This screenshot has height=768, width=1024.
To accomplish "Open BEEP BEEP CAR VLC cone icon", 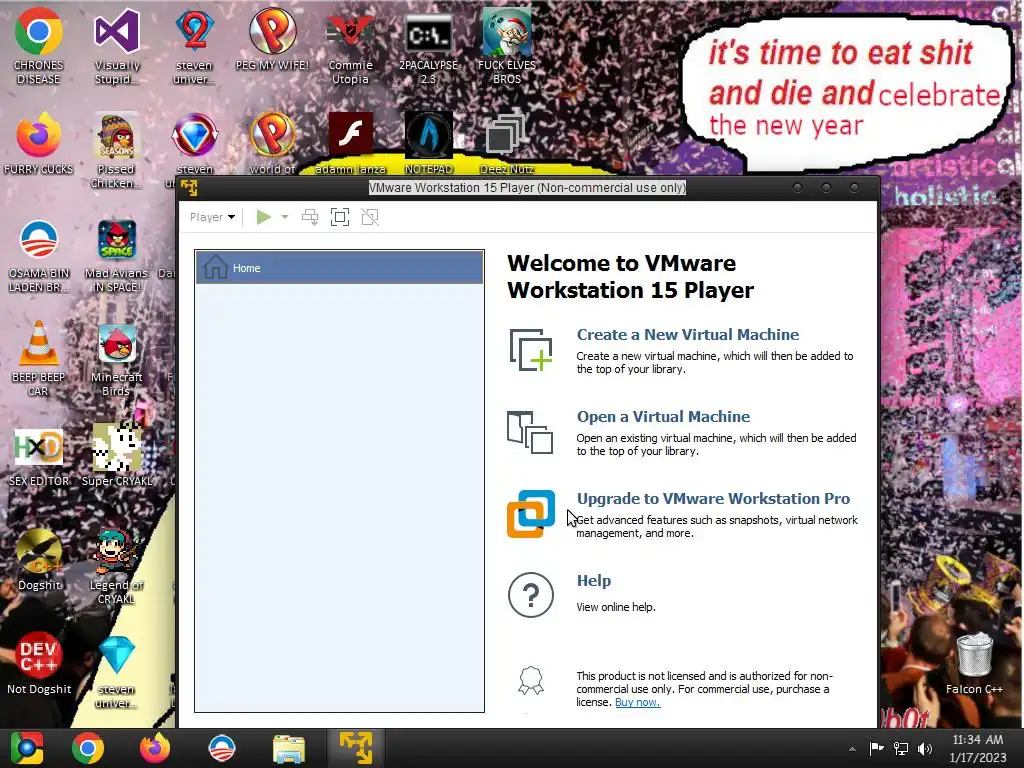I will (39, 358).
